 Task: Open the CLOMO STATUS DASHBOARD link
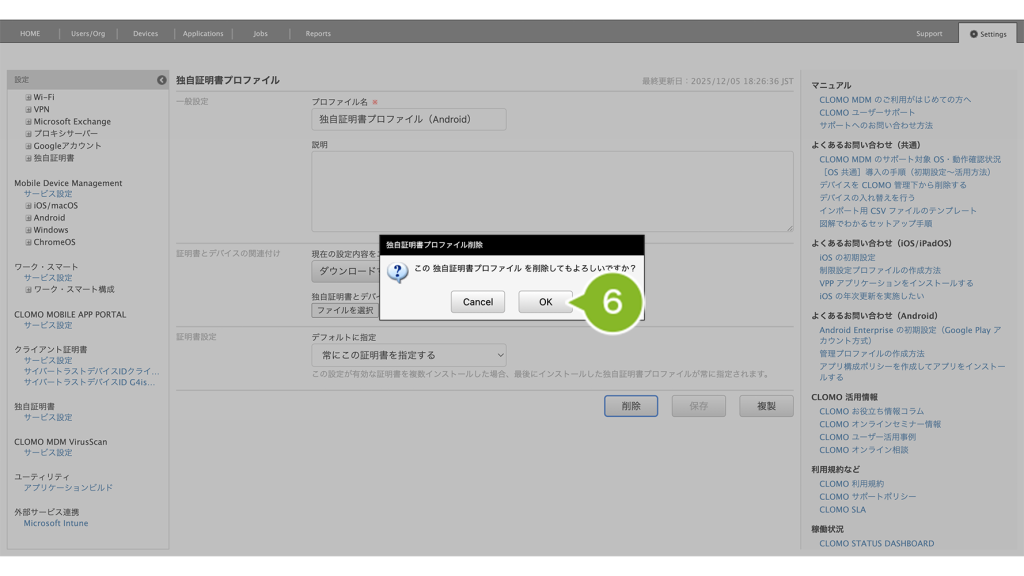(x=876, y=544)
